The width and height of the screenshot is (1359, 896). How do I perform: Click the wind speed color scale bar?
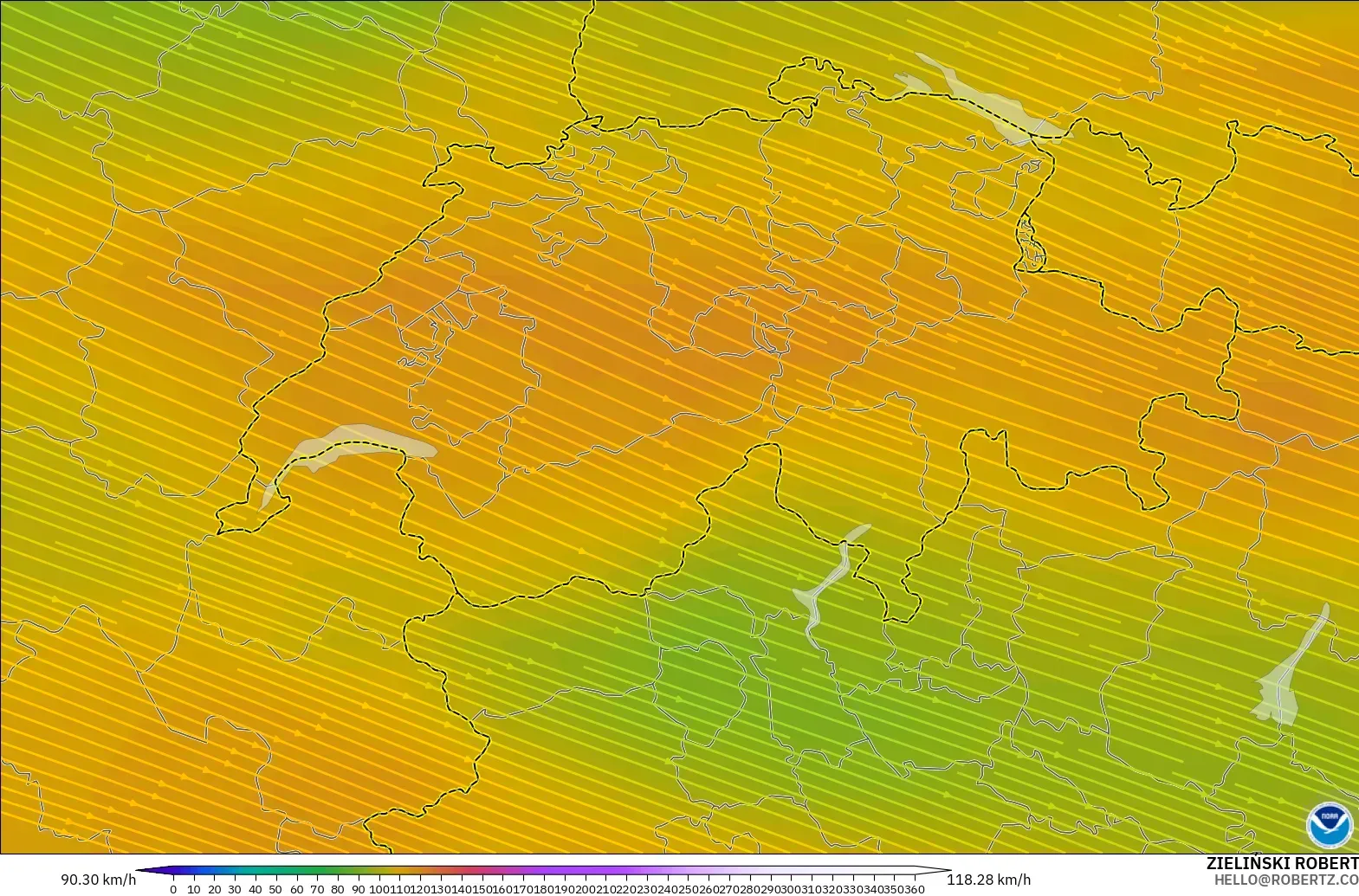click(543, 871)
